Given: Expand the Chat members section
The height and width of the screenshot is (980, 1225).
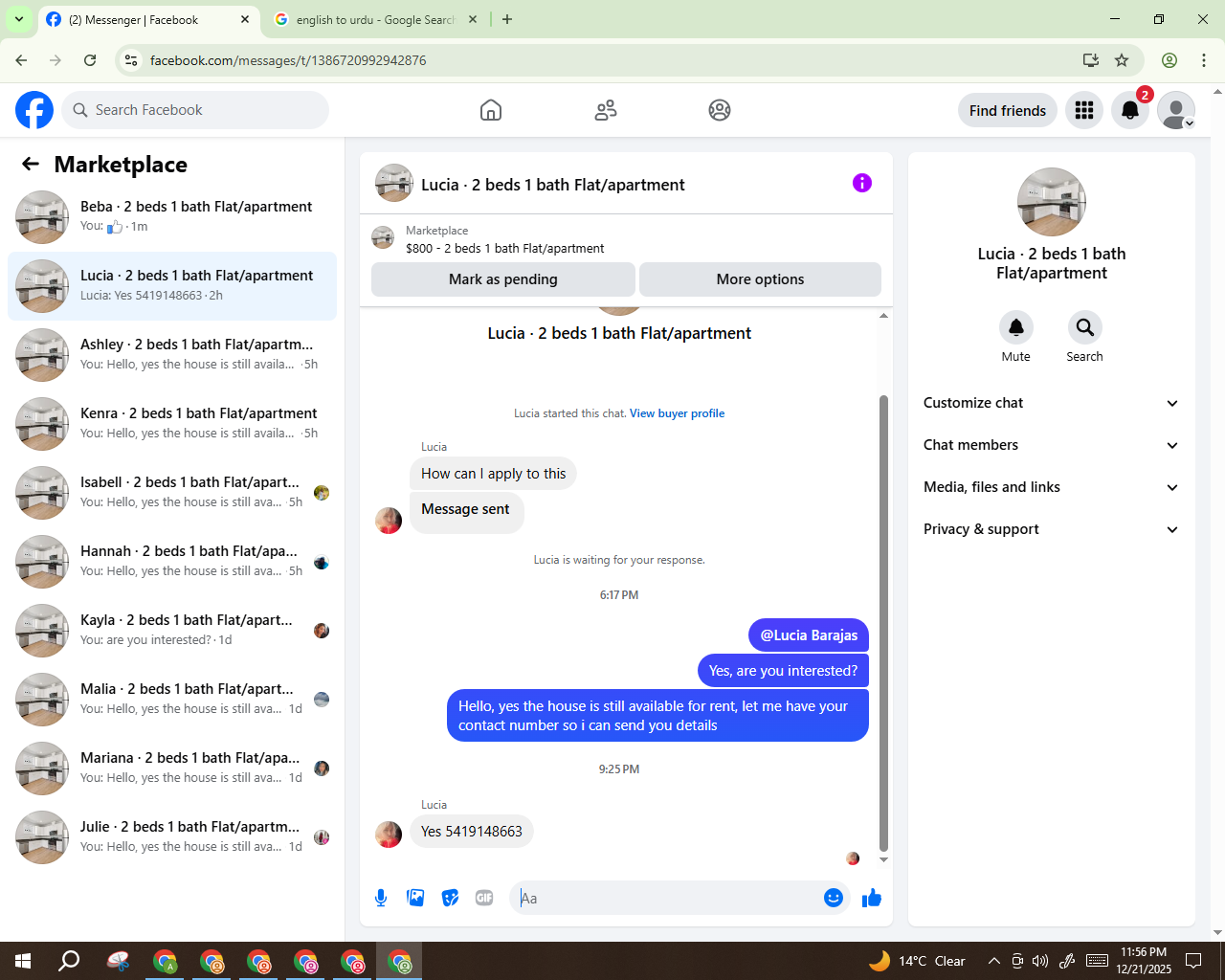Looking at the screenshot, I should (1052, 445).
